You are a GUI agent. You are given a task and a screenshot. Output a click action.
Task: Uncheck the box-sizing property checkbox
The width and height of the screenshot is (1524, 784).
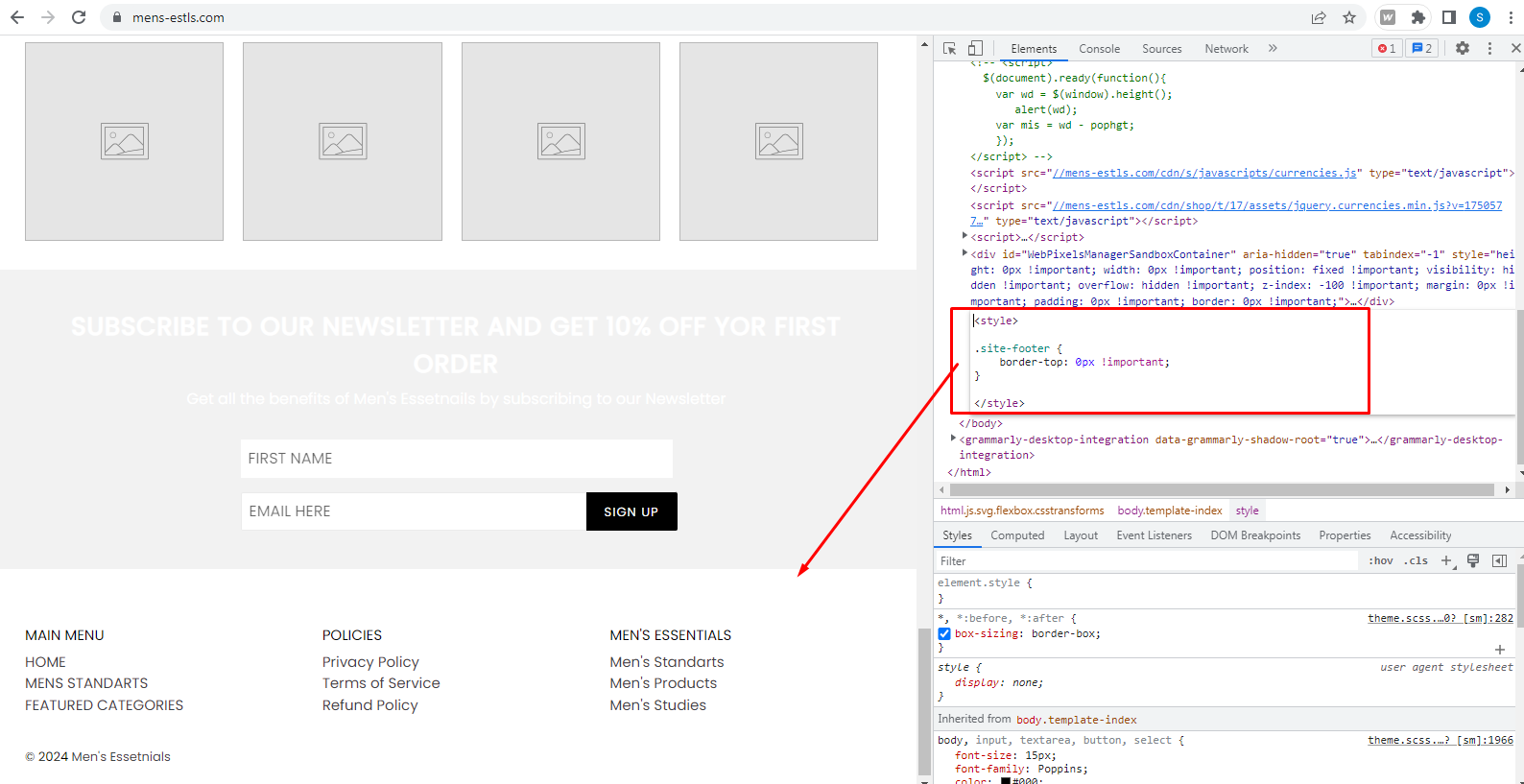click(944, 633)
